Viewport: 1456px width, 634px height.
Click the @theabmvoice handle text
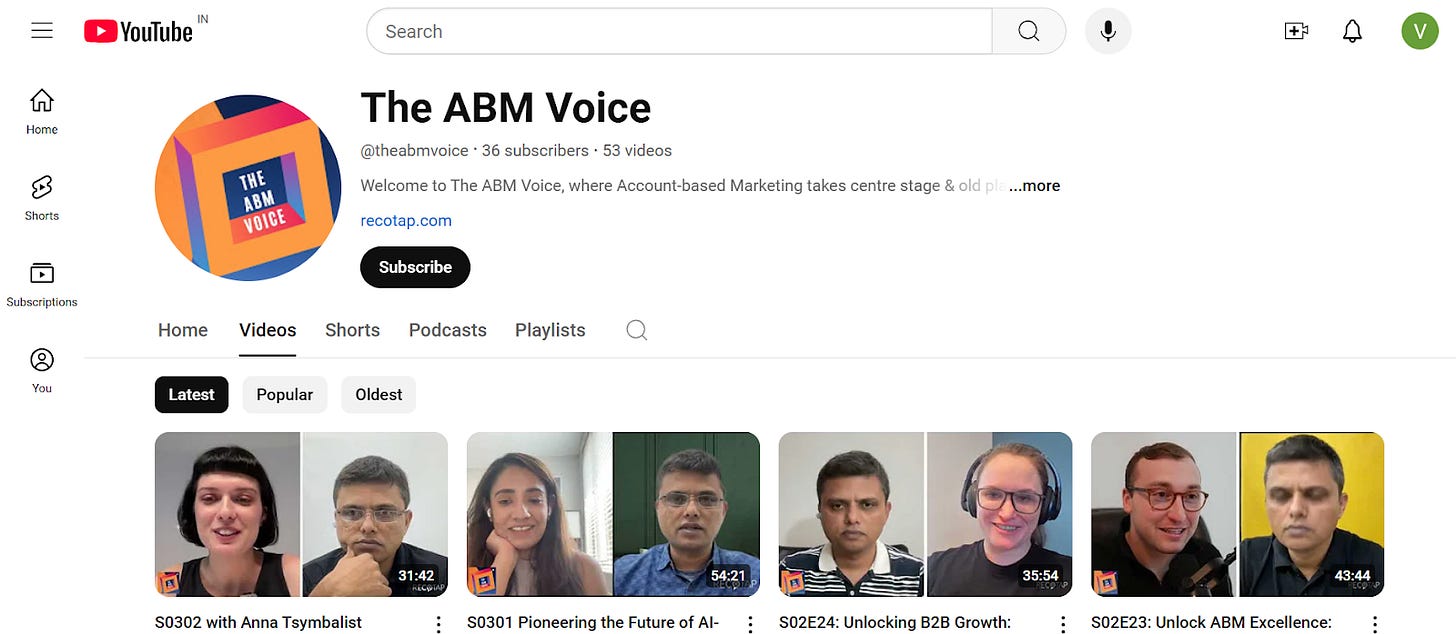(x=415, y=151)
